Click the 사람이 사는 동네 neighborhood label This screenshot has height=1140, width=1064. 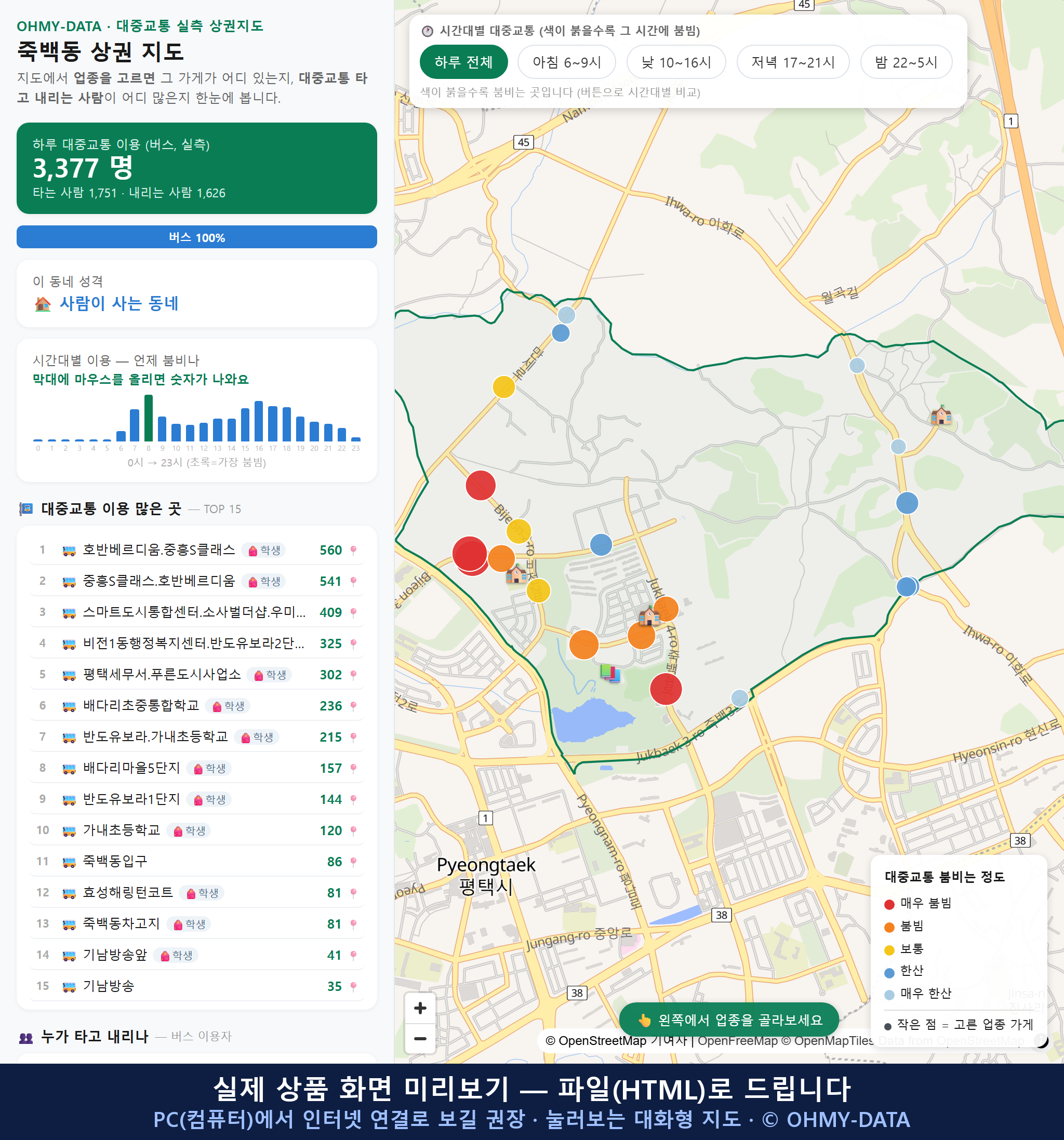(119, 303)
